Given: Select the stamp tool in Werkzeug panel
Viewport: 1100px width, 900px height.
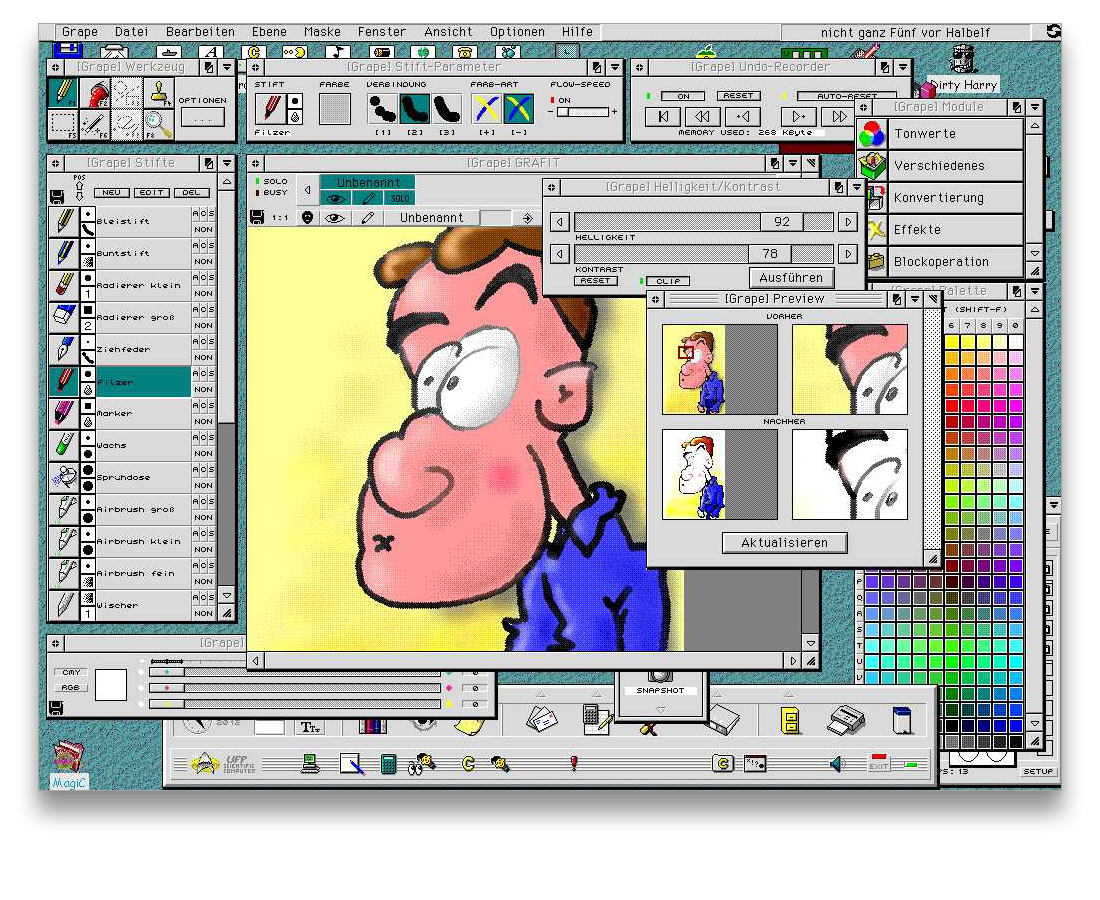Looking at the screenshot, I should point(159,93).
